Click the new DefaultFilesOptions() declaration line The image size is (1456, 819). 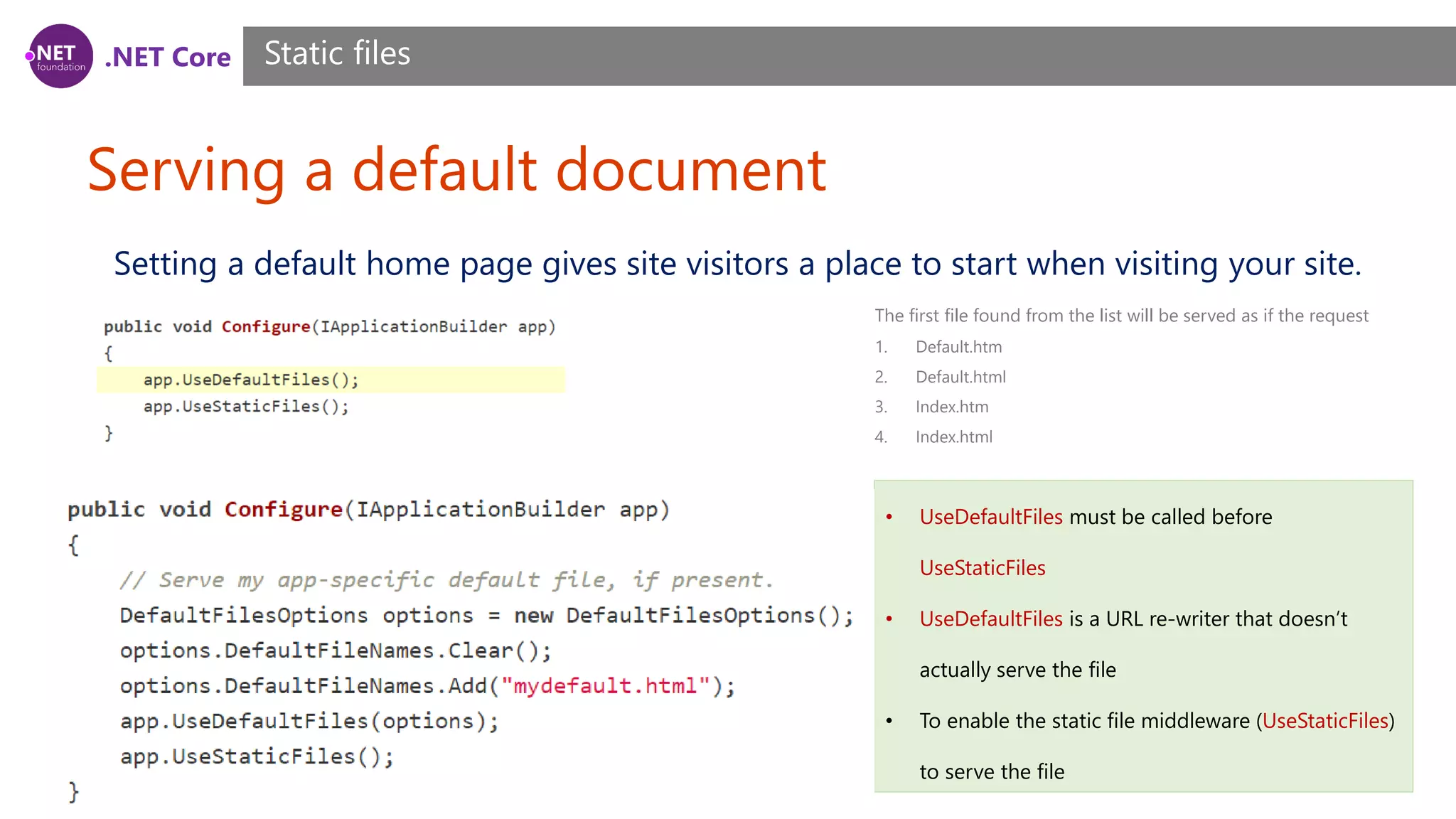tap(486, 616)
